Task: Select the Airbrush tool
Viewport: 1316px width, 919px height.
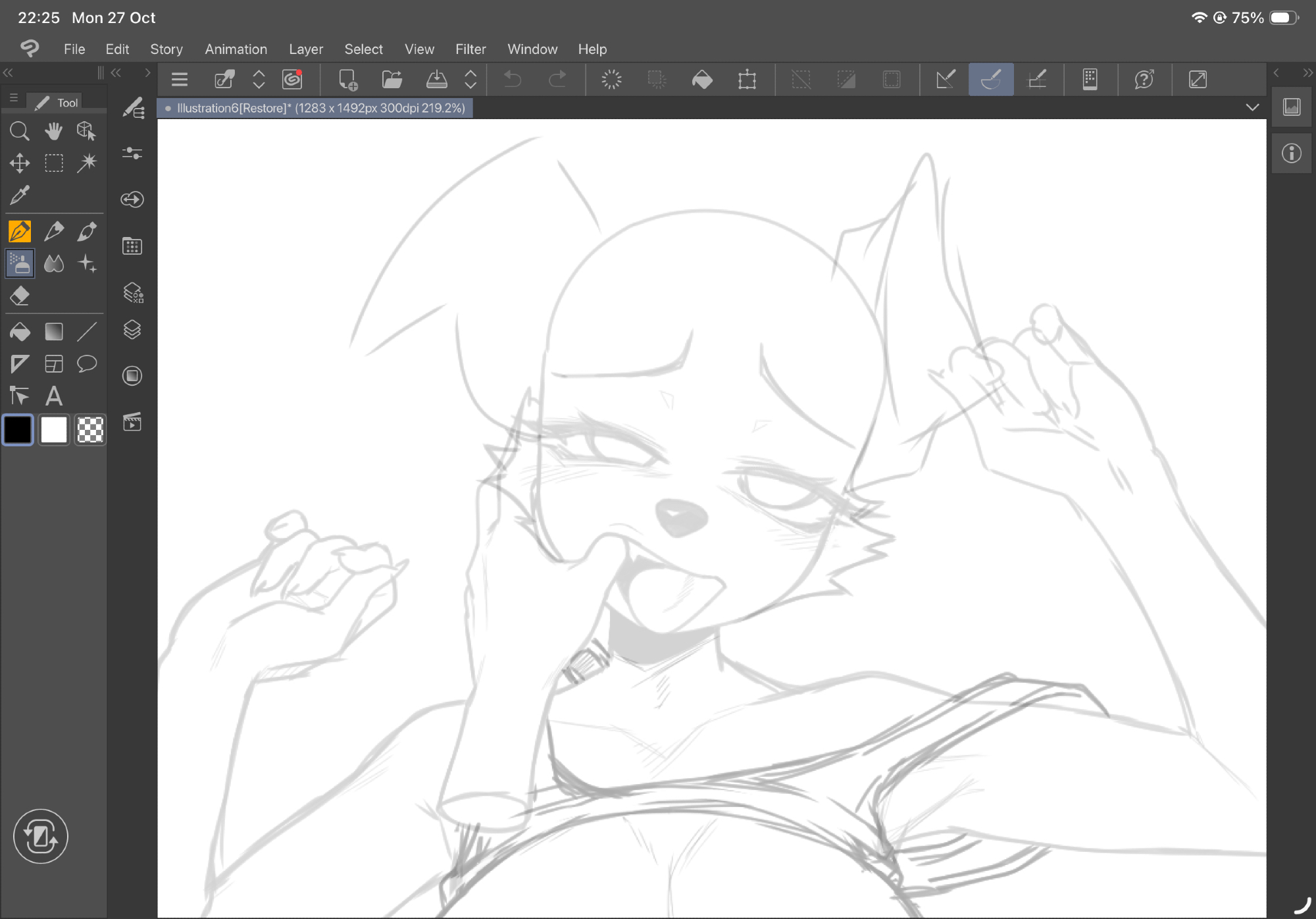Action: 20,264
